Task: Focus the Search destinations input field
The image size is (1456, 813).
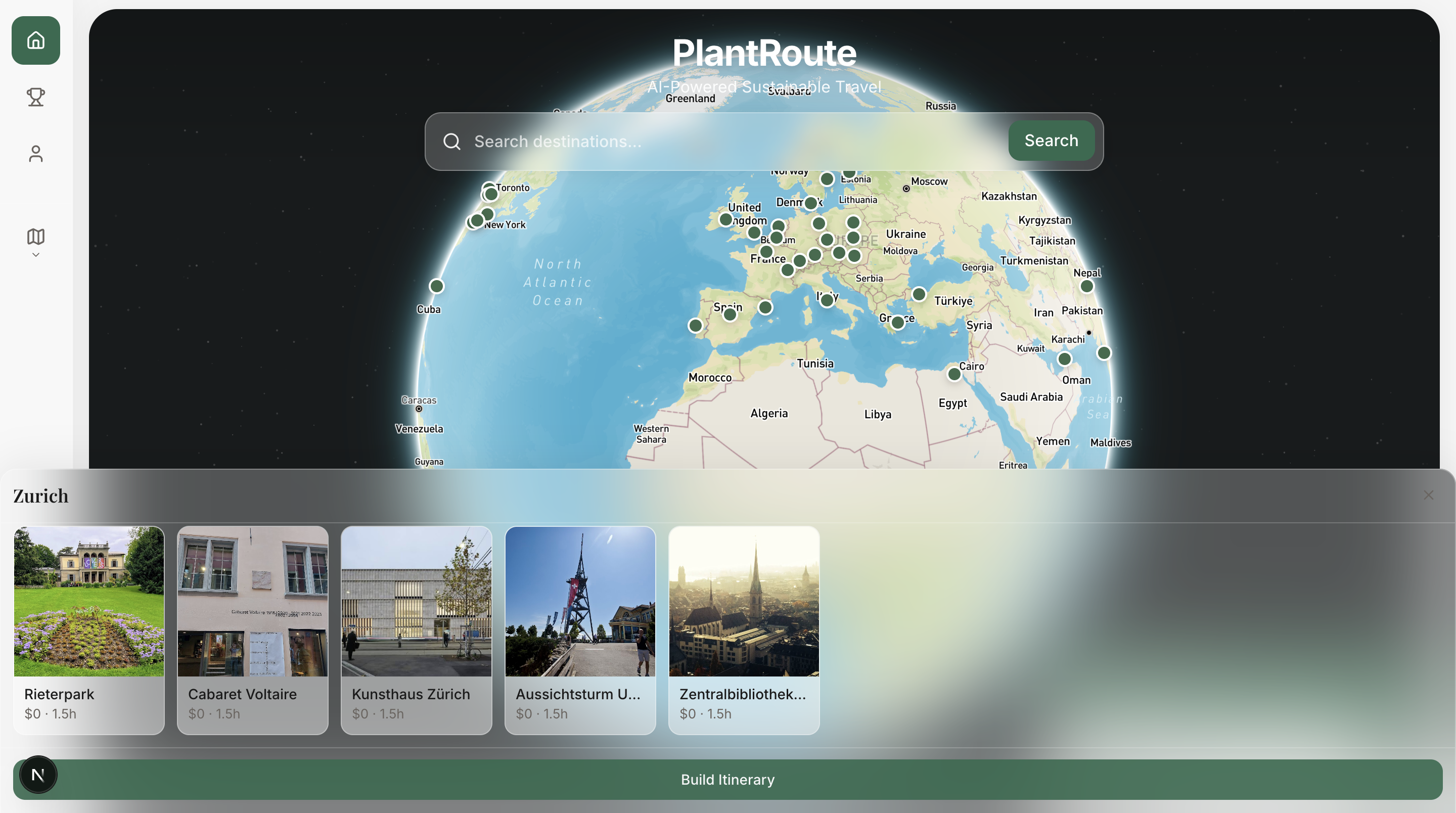Action: (x=735, y=142)
